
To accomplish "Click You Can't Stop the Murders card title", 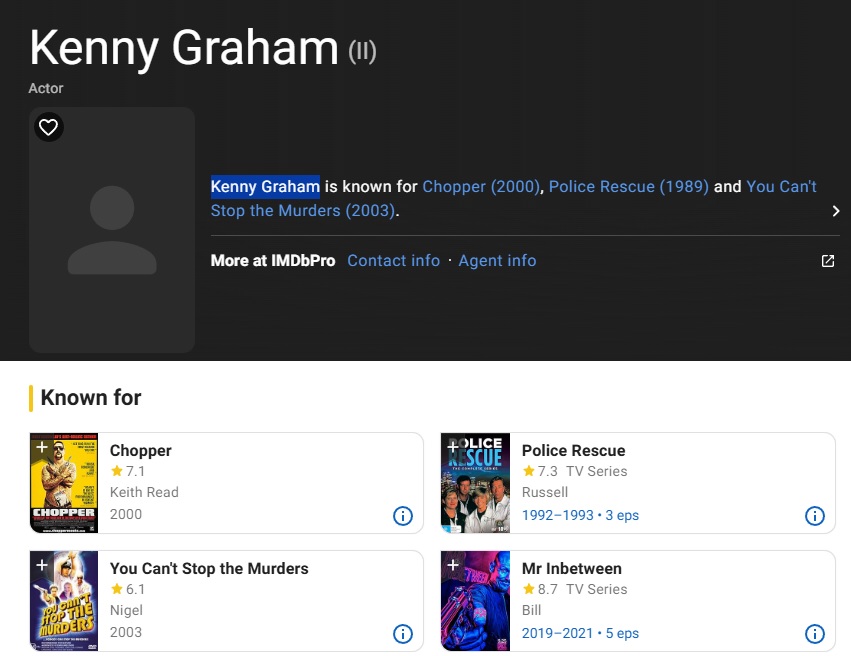I will pos(209,568).
